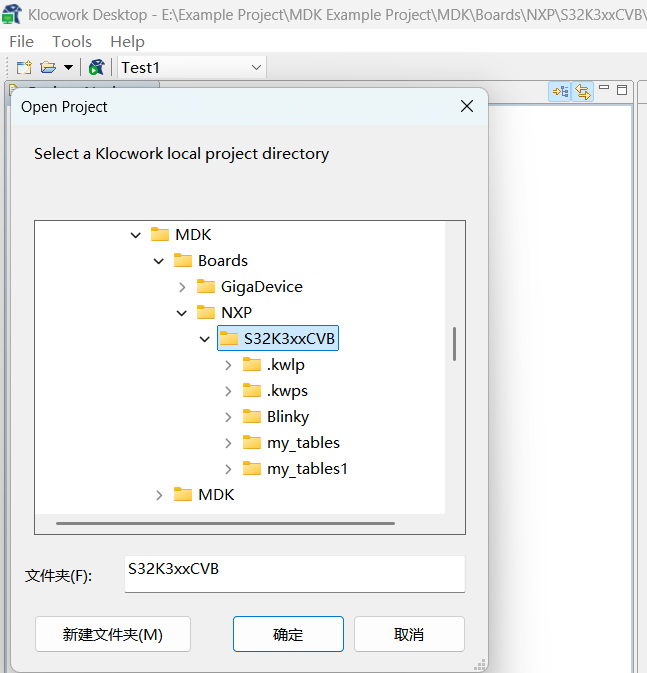Toggle the Link with Editor icon

tap(583, 91)
